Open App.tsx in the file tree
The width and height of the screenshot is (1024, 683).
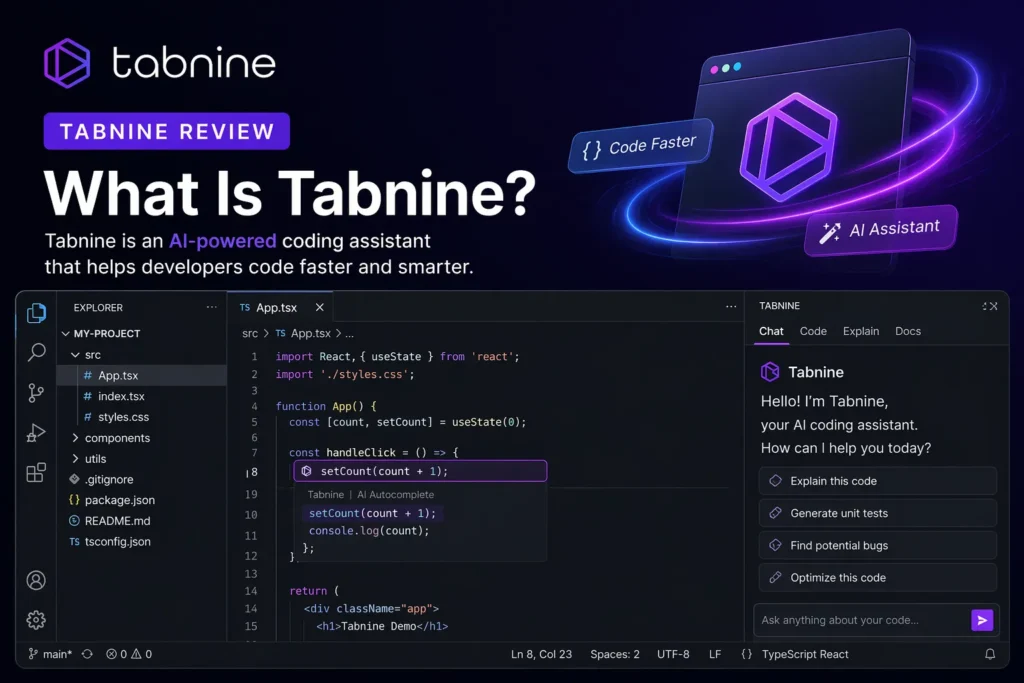click(142, 375)
